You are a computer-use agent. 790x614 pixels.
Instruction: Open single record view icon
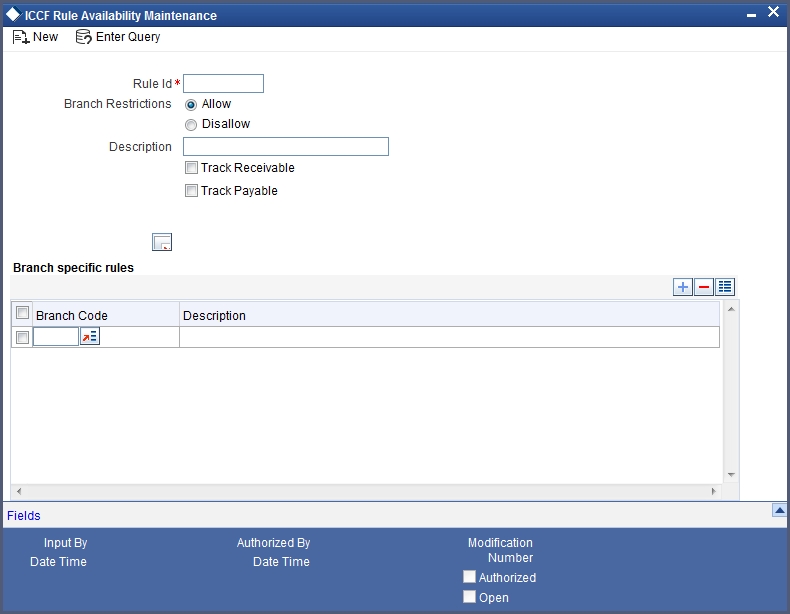[725, 287]
